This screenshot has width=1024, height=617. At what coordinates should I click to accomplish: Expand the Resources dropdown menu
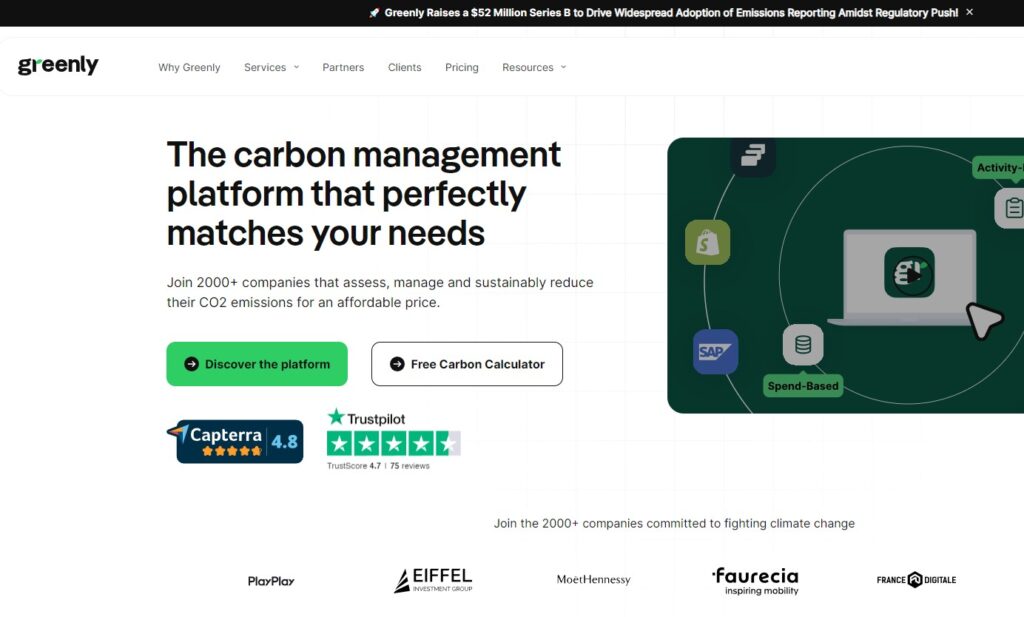click(534, 67)
